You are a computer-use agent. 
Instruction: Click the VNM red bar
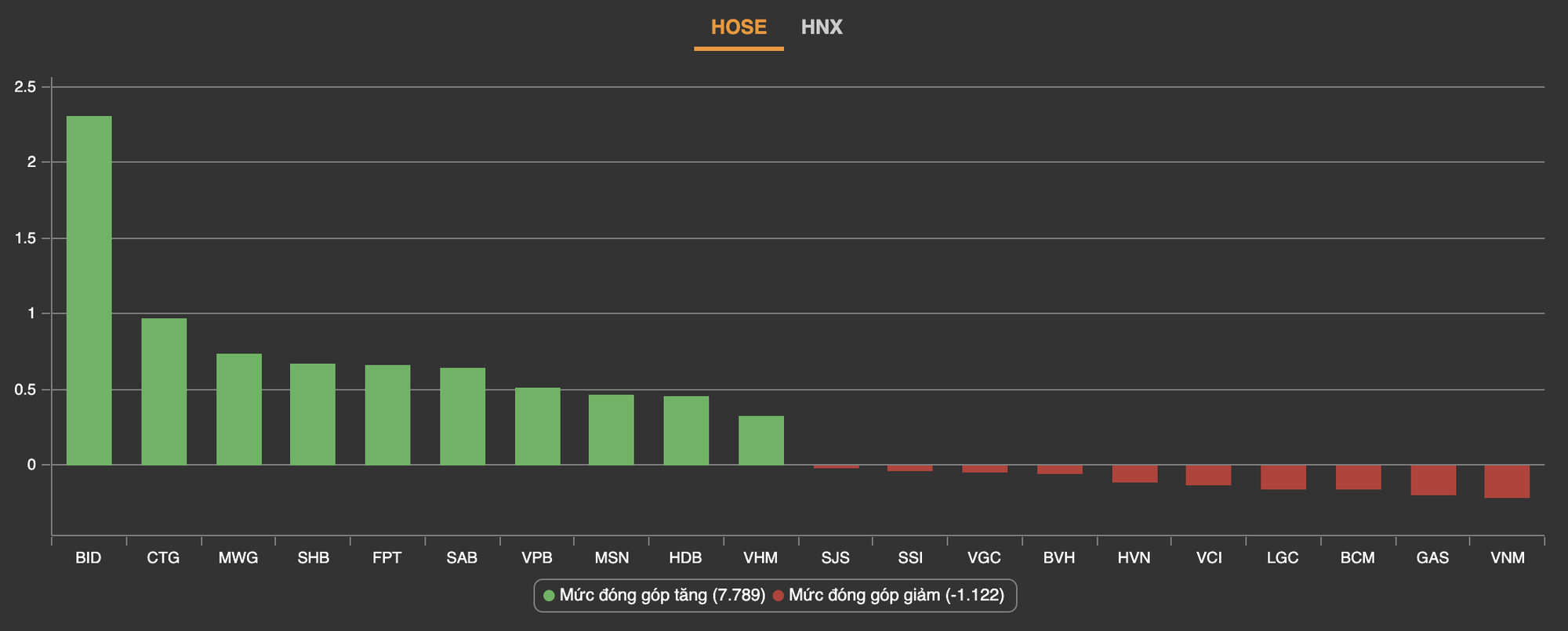pyautogui.click(x=1507, y=481)
